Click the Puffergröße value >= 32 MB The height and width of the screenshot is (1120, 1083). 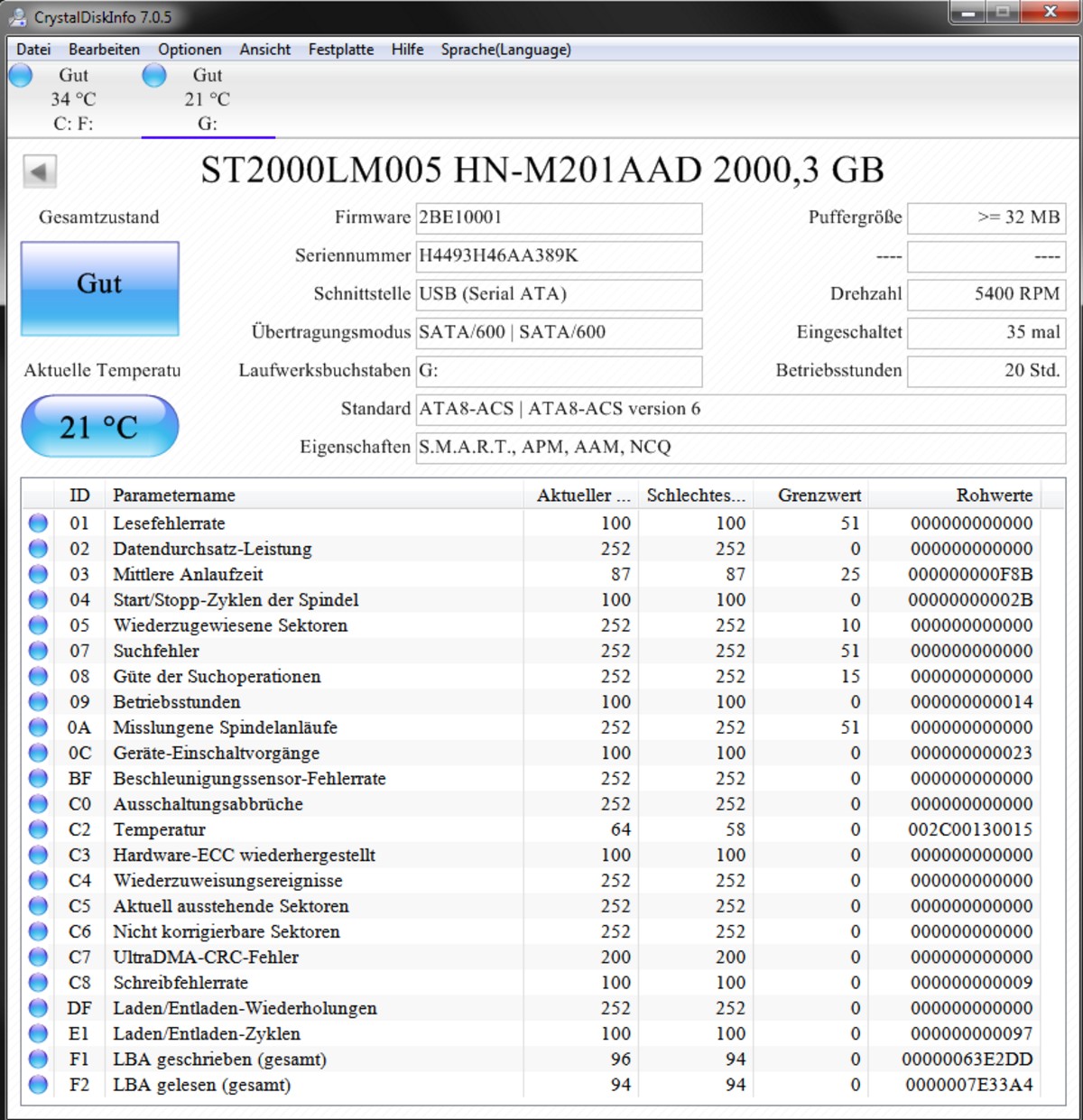coord(986,218)
